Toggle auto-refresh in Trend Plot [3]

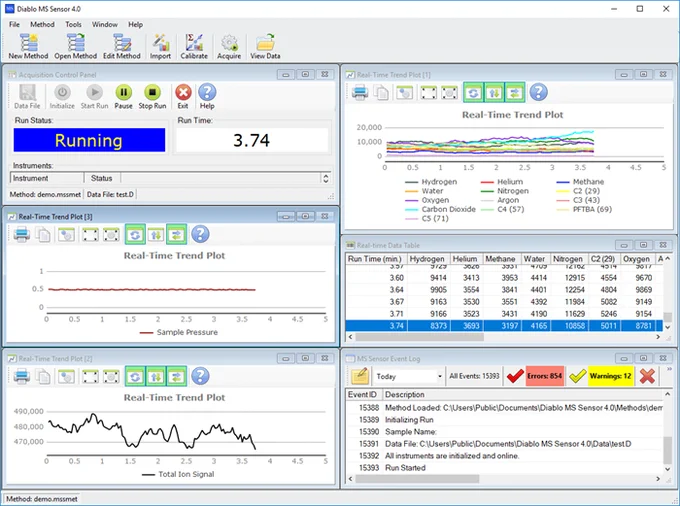135,235
